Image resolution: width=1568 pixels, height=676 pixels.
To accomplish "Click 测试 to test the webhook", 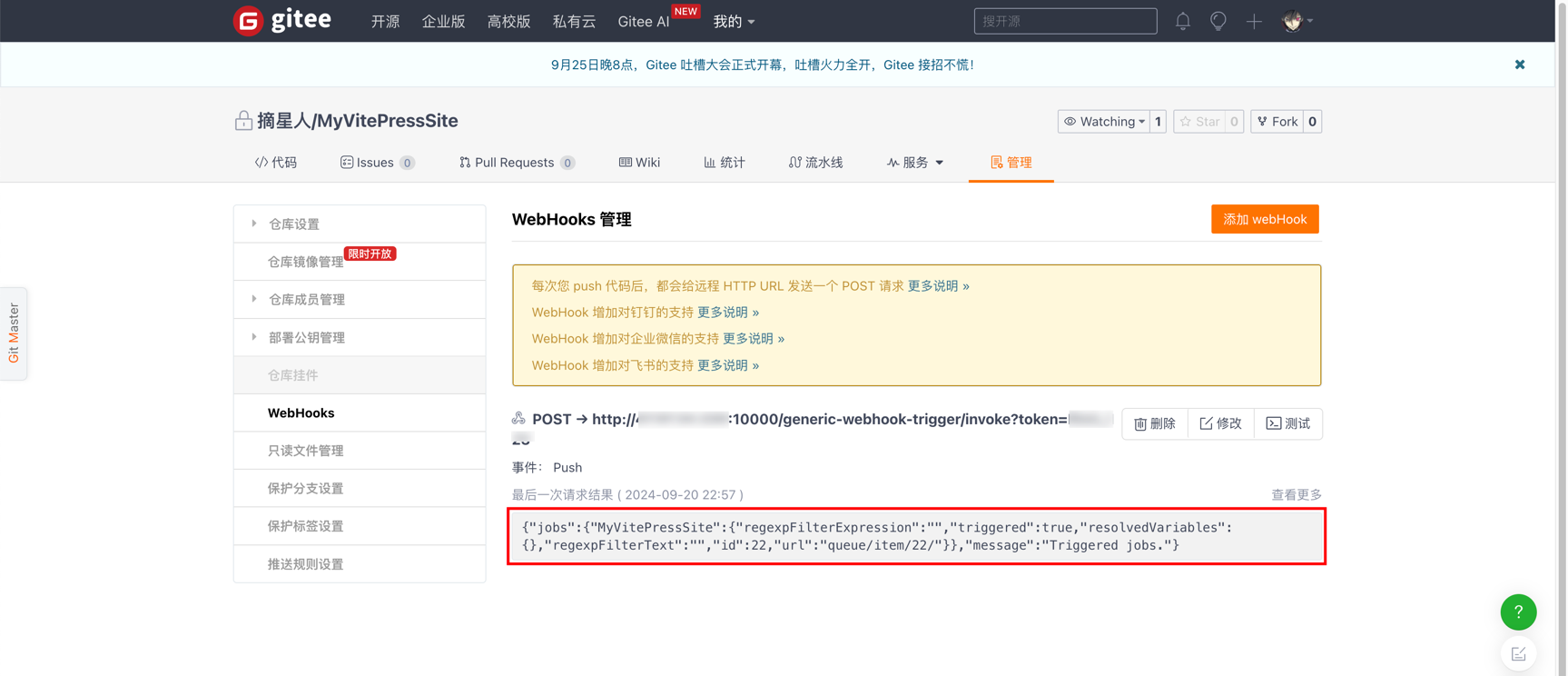I will 1287,423.
